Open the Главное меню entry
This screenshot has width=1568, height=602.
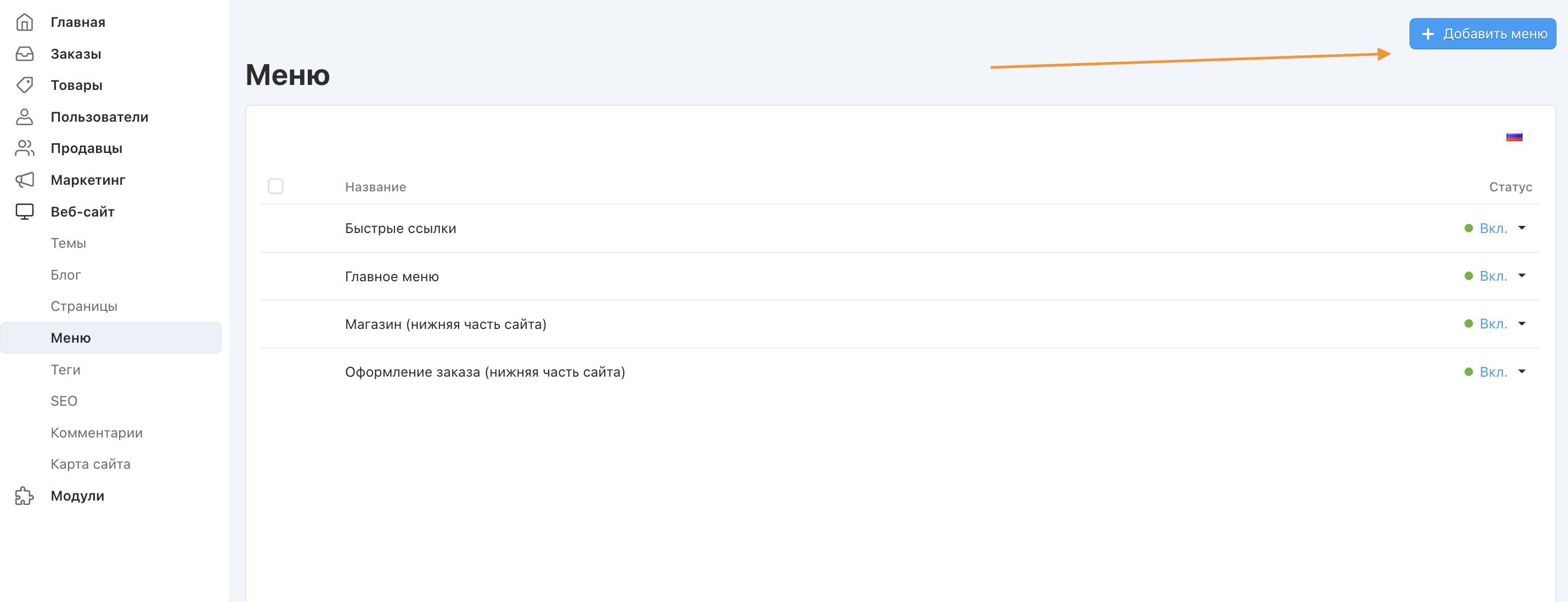point(391,277)
